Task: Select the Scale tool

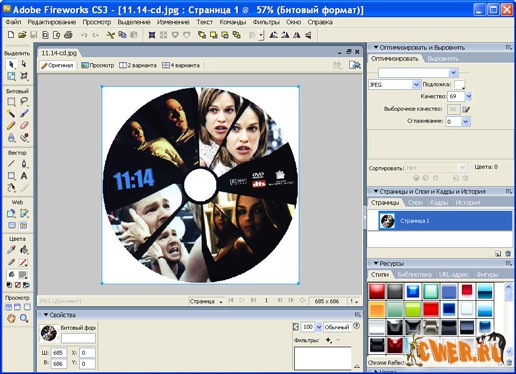Action: pyautogui.click(x=11, y=76)
